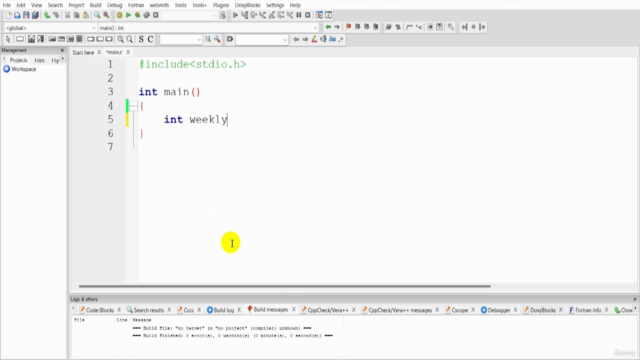Click the Break debugger pause icon
The height and width of the screenshot is (360, 640).
point(299,15)
